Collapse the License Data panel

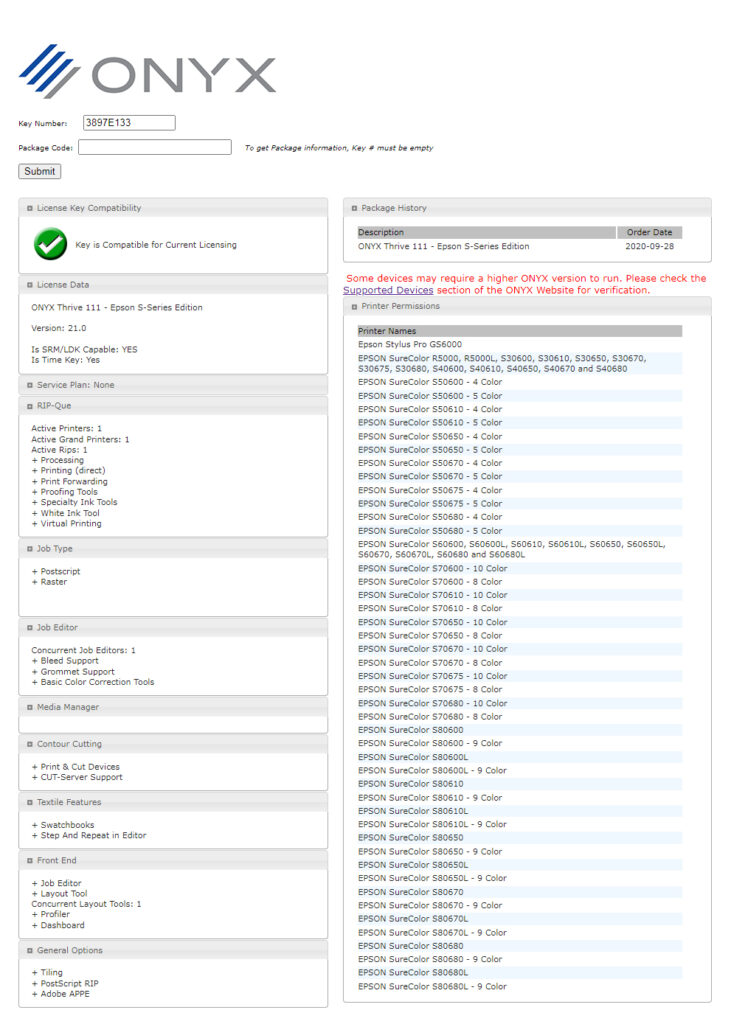[x=29, y=285]
